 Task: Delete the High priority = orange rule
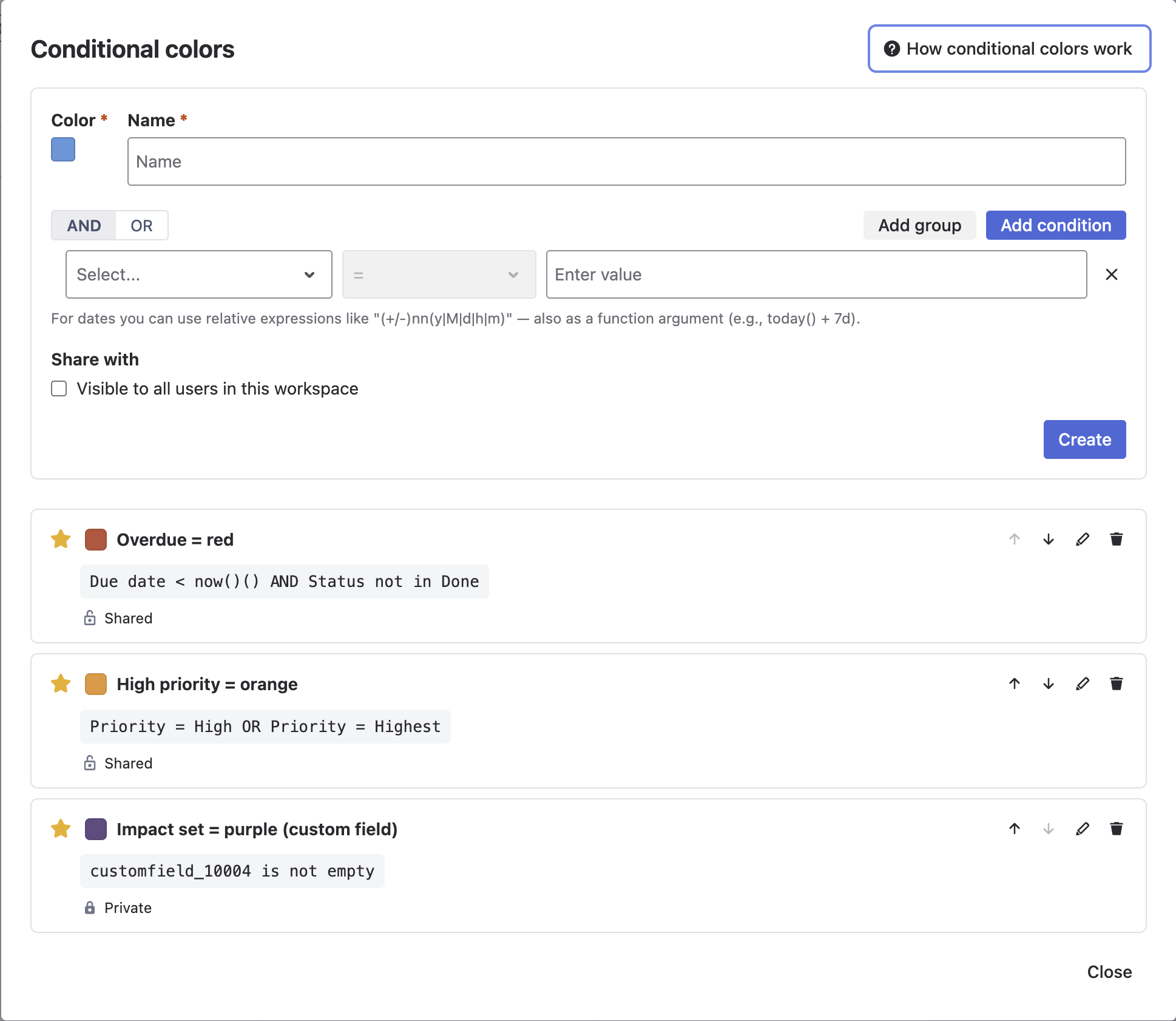(1117, 683)
